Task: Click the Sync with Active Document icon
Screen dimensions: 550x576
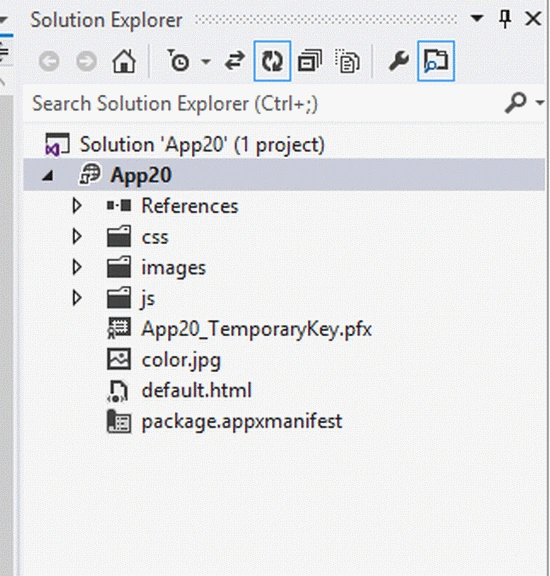Action: point(234,61)
